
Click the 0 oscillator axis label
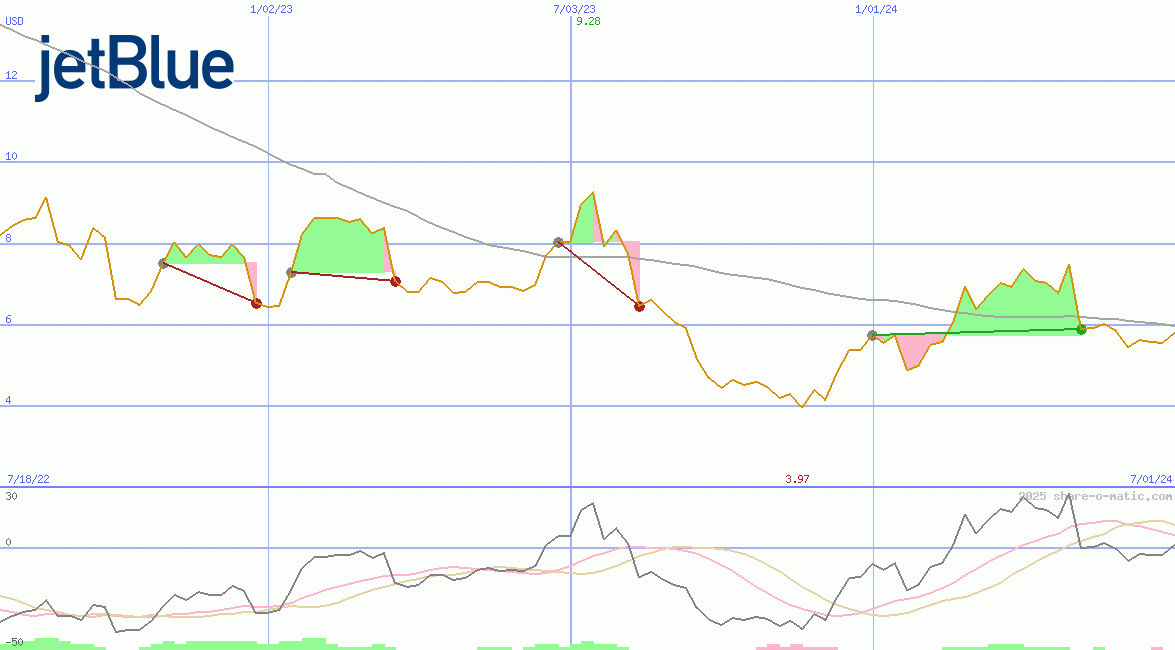click(9, 542)
